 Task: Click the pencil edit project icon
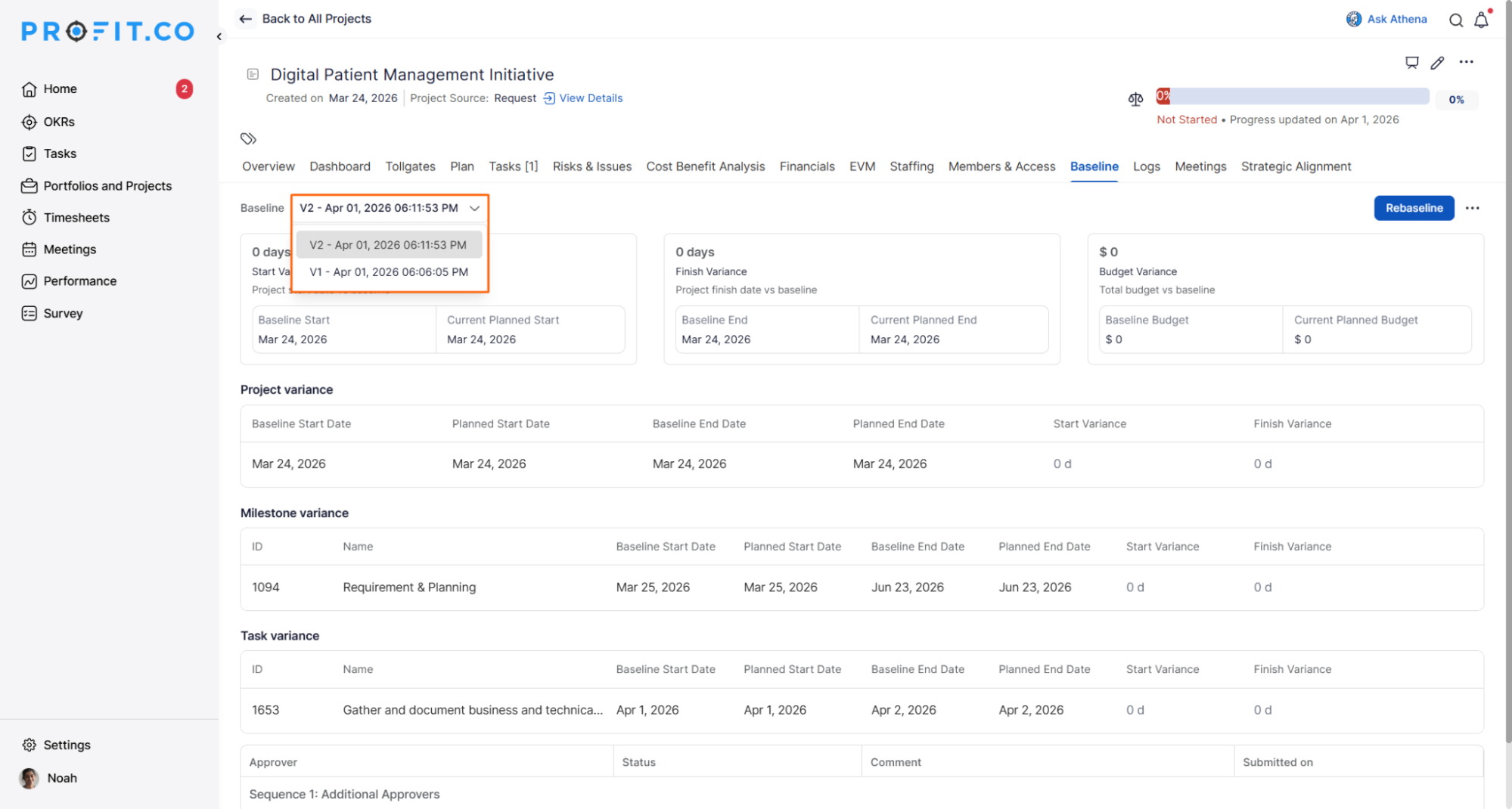(1437, 63)
